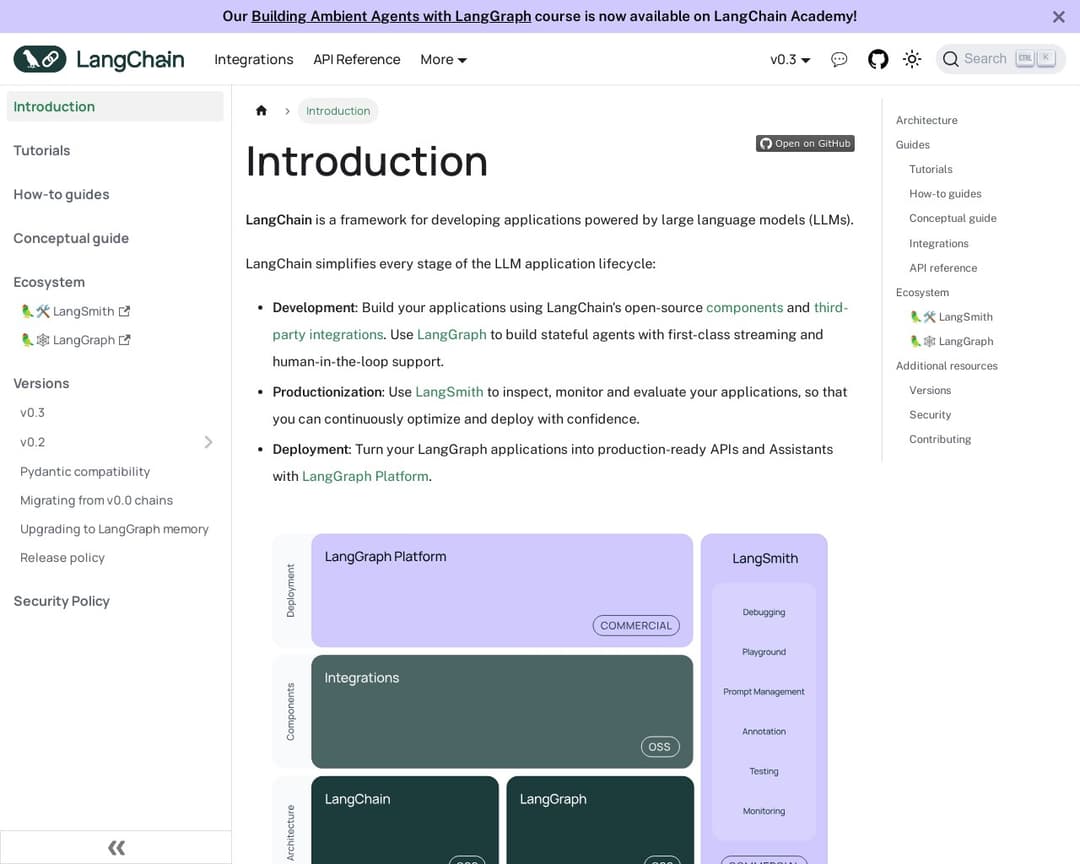Open Release policy page
1080x864 pixels.
[x=62, y=558]
